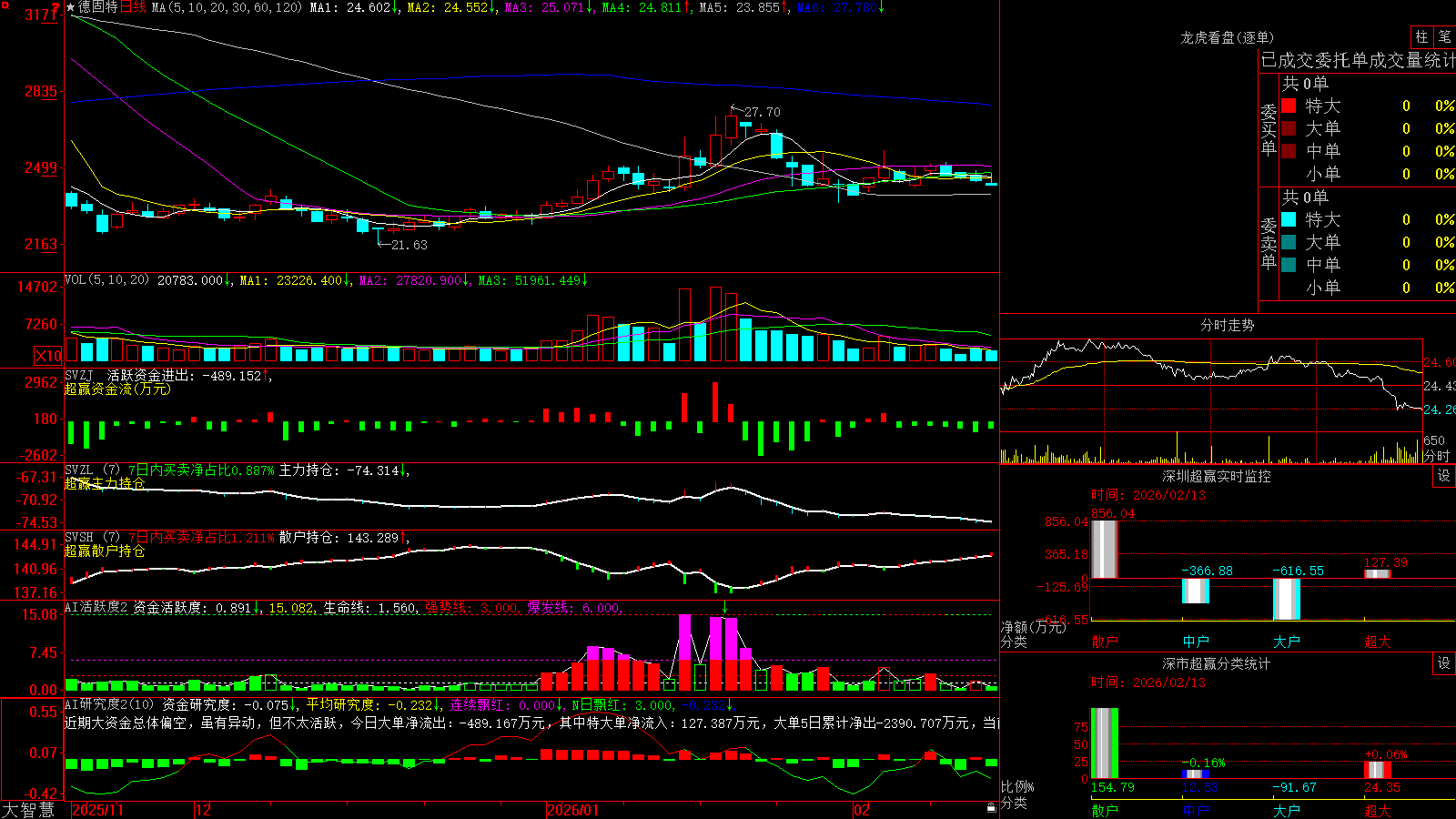Click the 深圳超赢实时监控 panel title
This screenshot has height=819, width=1456.
(x=1216, y=476)
